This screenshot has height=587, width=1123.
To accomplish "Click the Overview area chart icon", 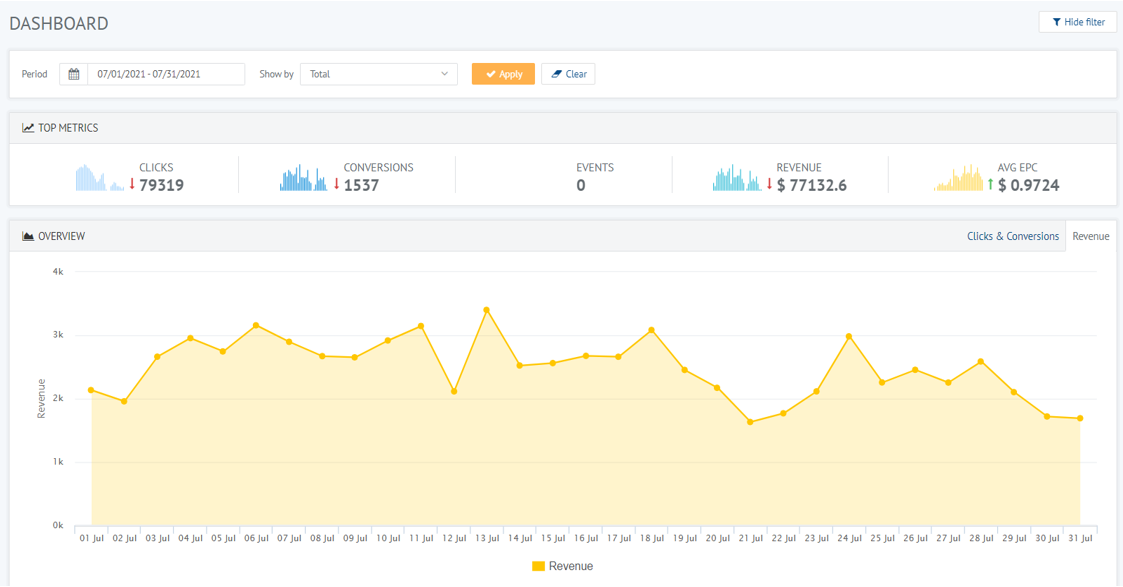I will point(28,236).
